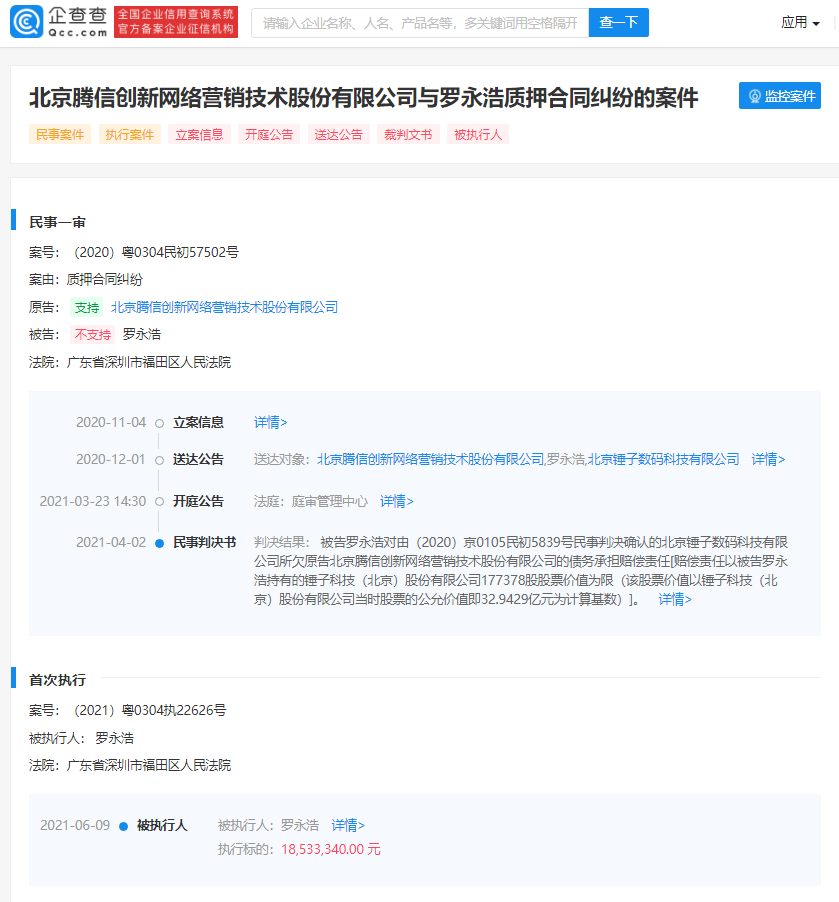The image size is (839, 902).
Task: Expand 详情 for 开庭公告 entry
Action: pyautogui.click(x=396, y=501)
